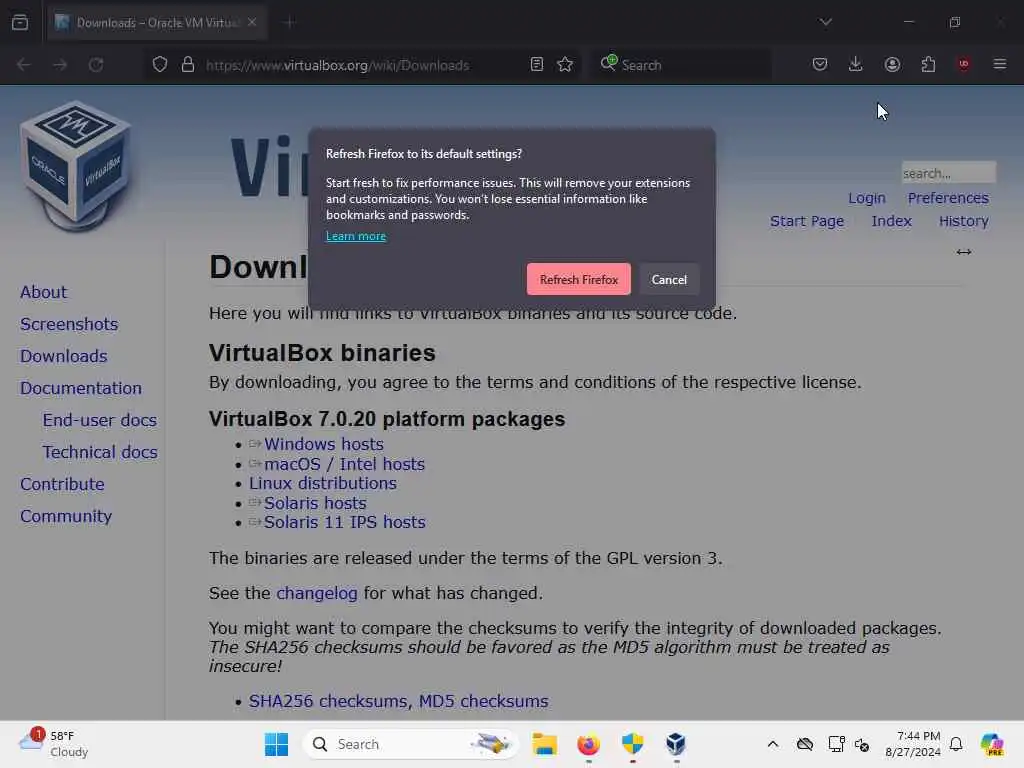Open a new tab with plus button
Viewport: 1024px width, 768px height.
point(289,22)
